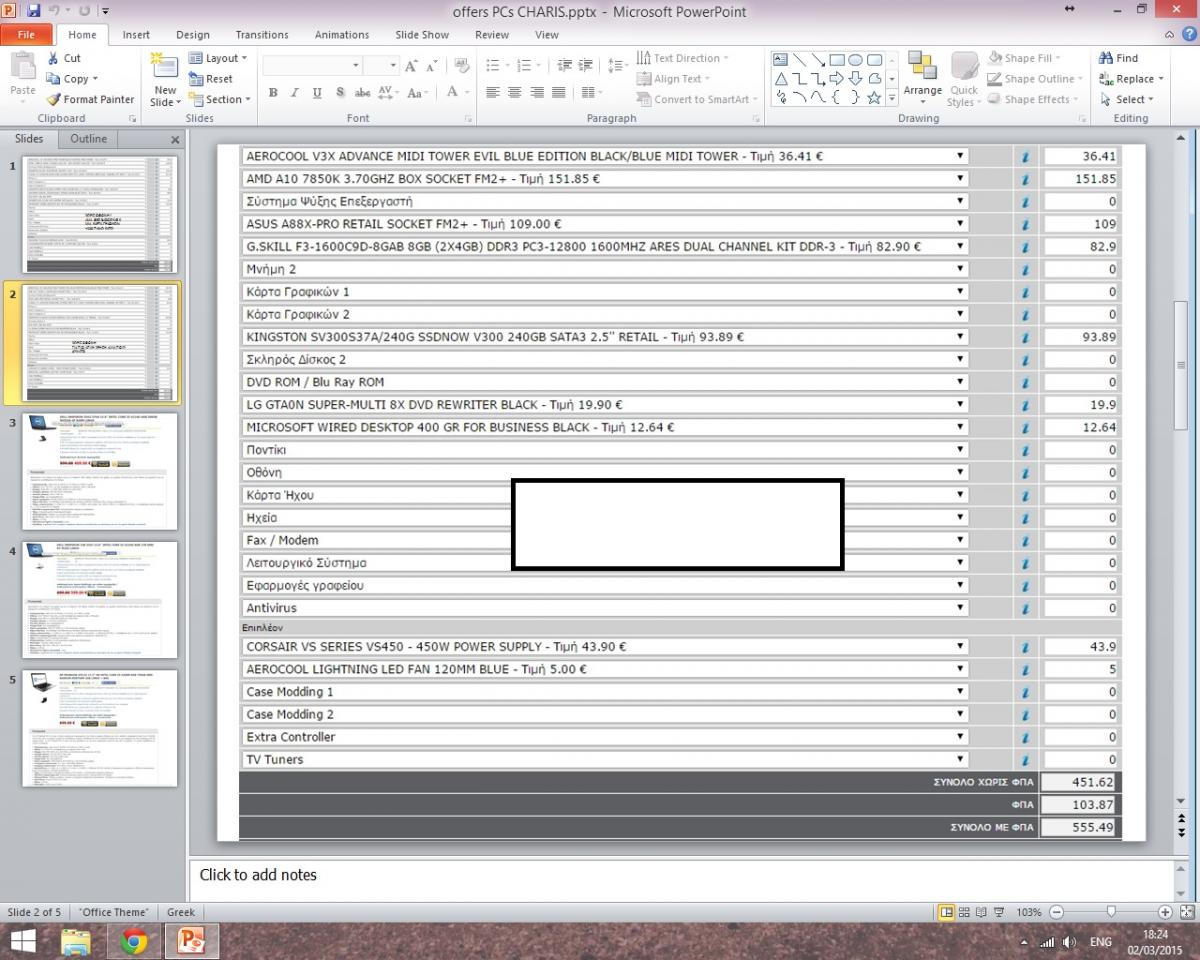Click the Bullets list icon

click(492, 66)
